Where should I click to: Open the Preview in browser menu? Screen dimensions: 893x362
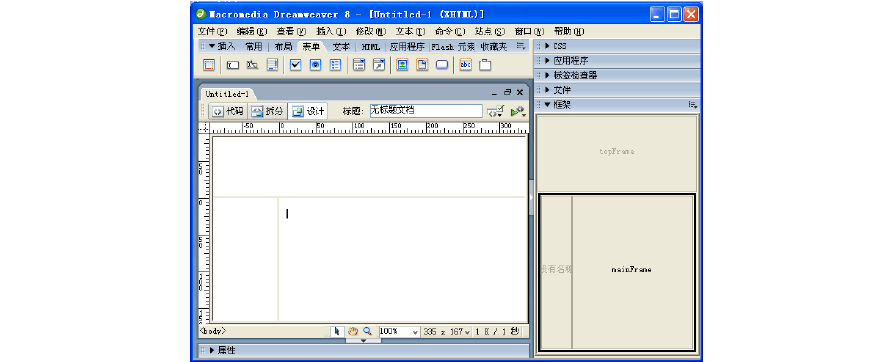click(x=518, y=112)
